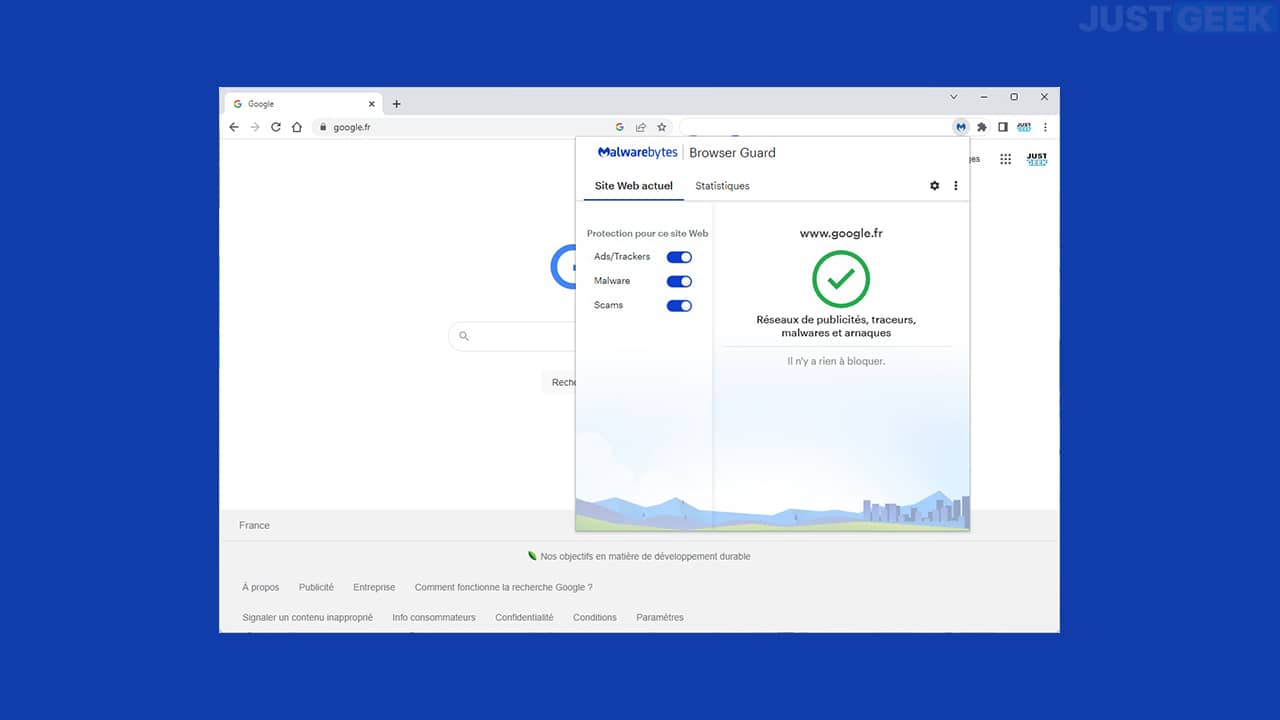This screenshot has height=720, width=1280.
Task: Click the magnifier icon in the Google search box
Action: tap(464, 336)
